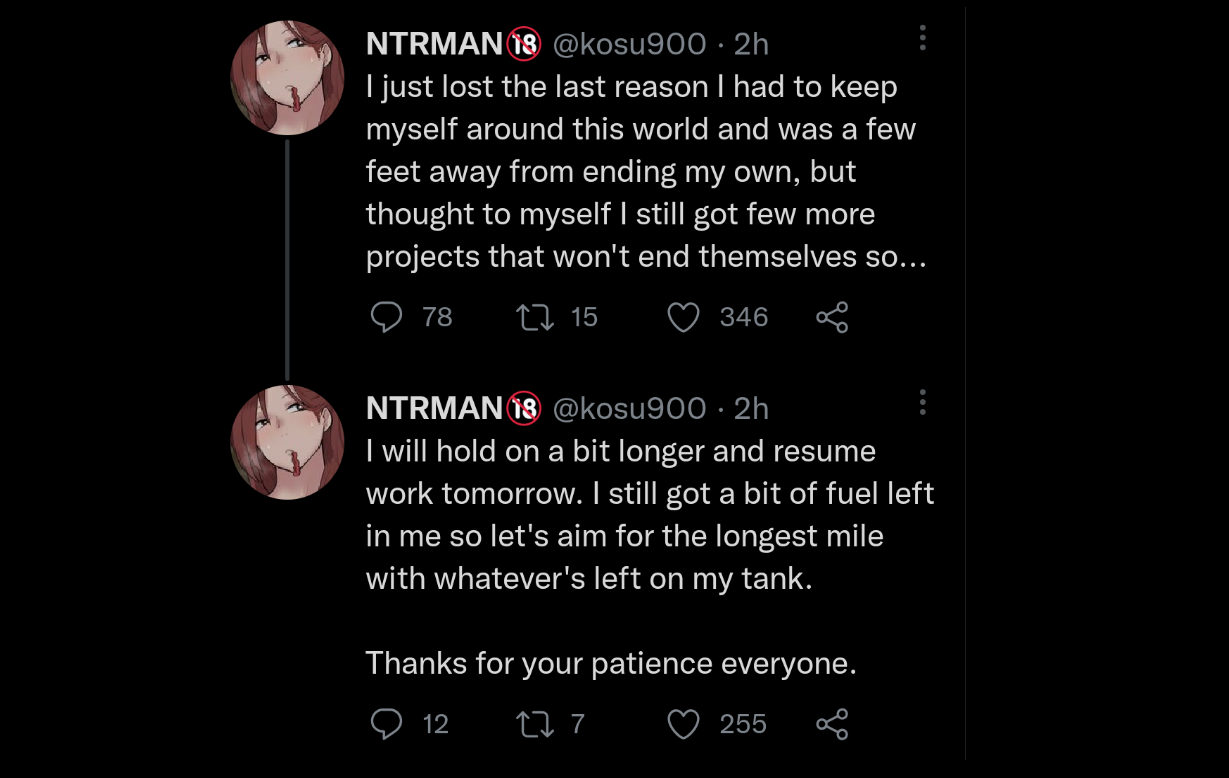Click the 2h timestamp on the second tweet
The image size is (1229, 778).
[751, 409]
